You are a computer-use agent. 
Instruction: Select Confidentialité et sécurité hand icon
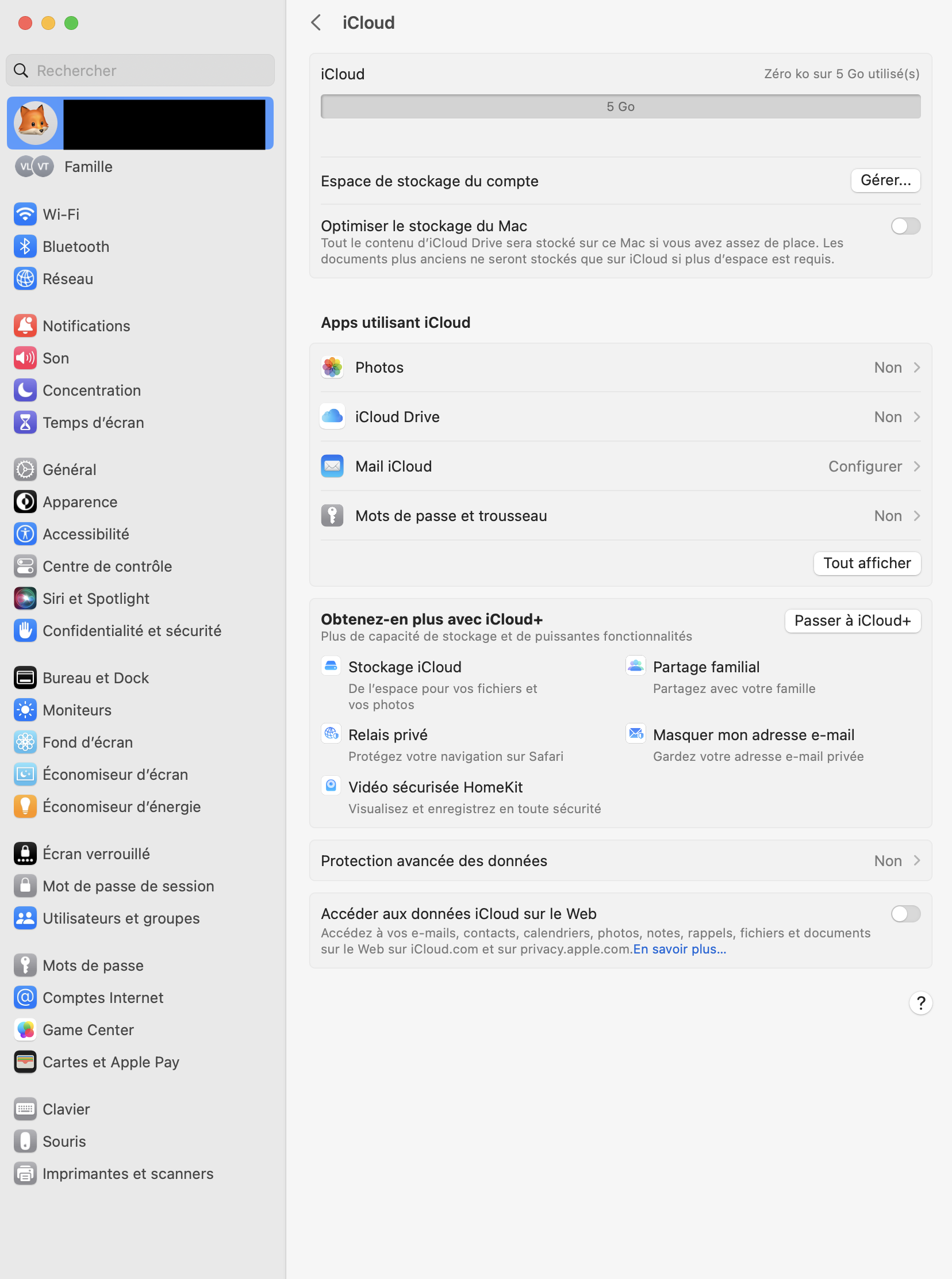(x=25, y=631)
